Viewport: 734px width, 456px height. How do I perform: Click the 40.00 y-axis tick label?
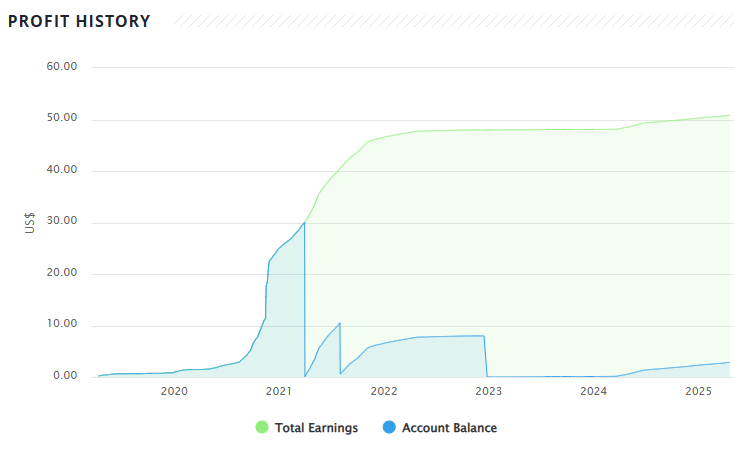(x=63, y=170)
